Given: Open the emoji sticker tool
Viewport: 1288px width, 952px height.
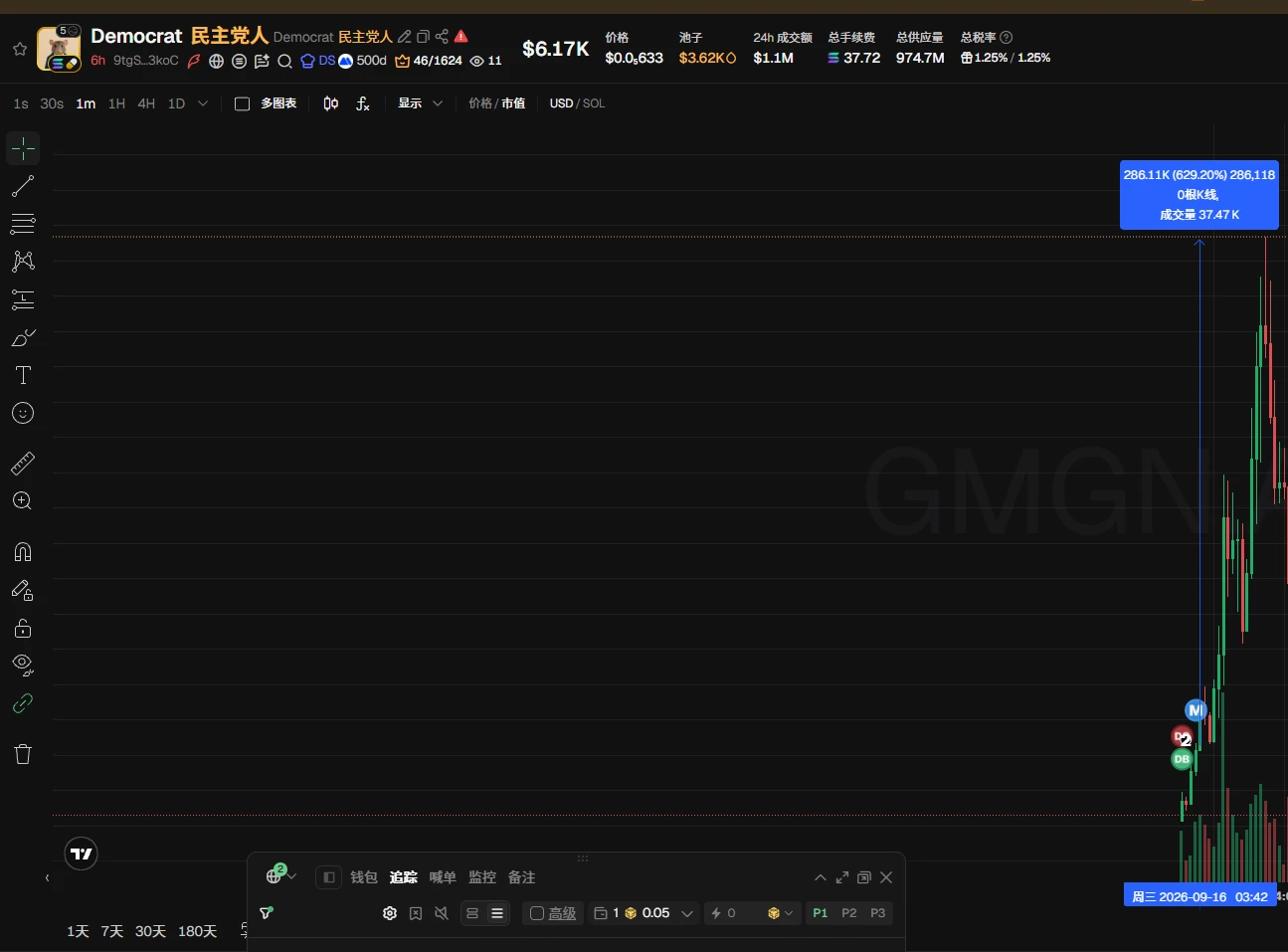Looking at the screenshot, I should pyautogui.click(x=23, y=413).
